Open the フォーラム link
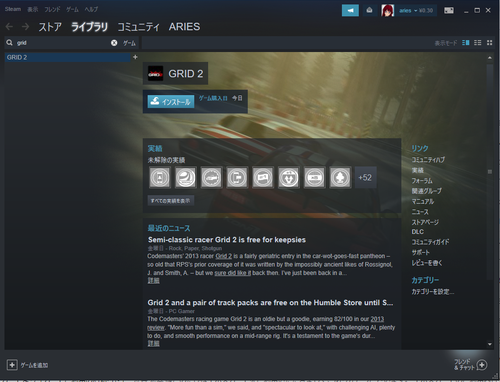The image size is (500, 382). click(x=422, y=181)
